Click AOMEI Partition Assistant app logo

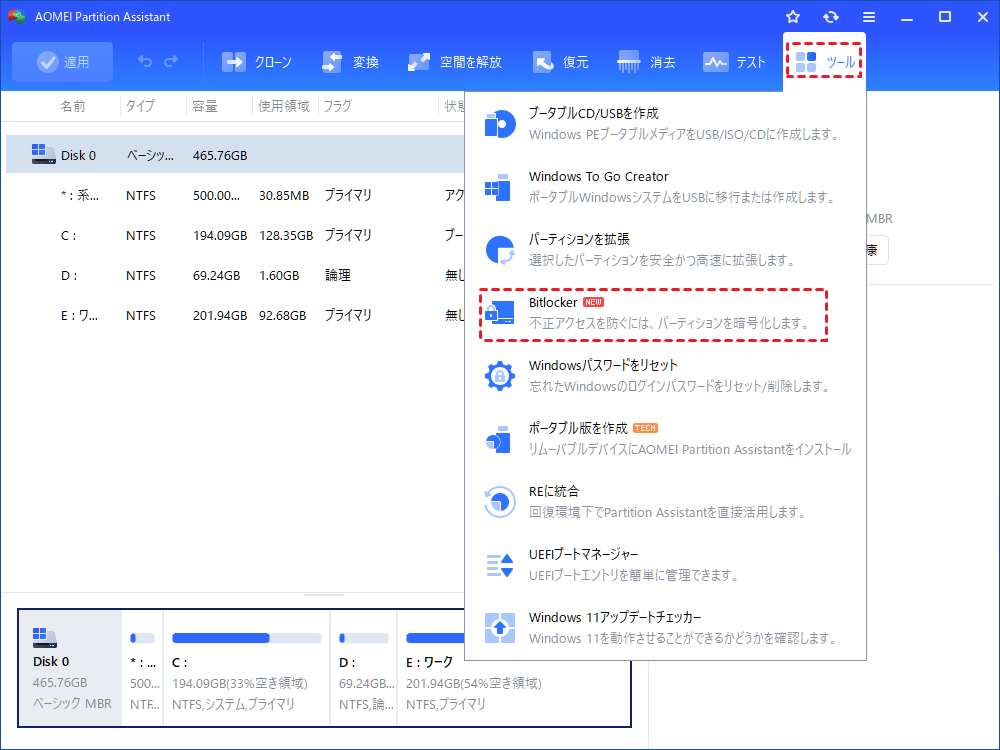pyautogui.click(x=17, y=17)
